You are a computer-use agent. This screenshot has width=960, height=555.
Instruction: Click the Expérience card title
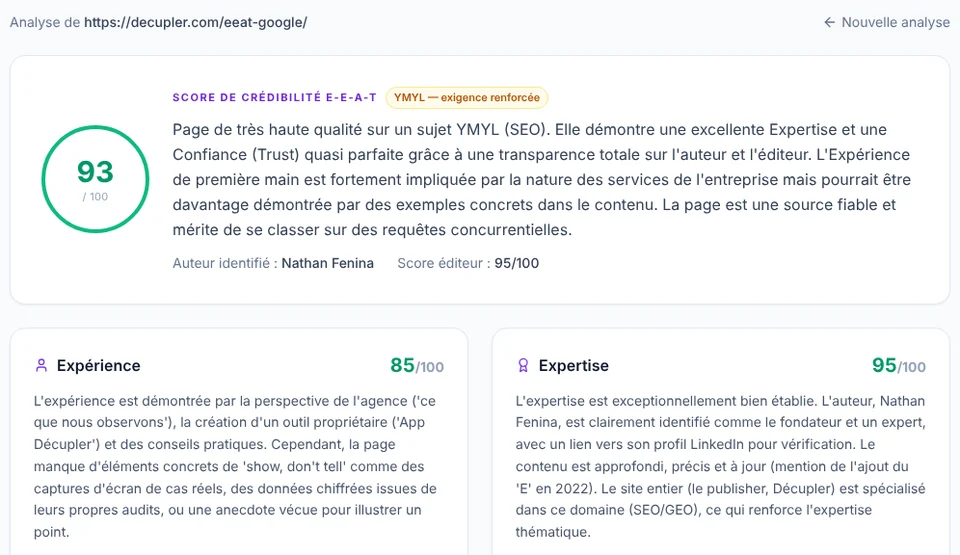click(x=99, y=366)
